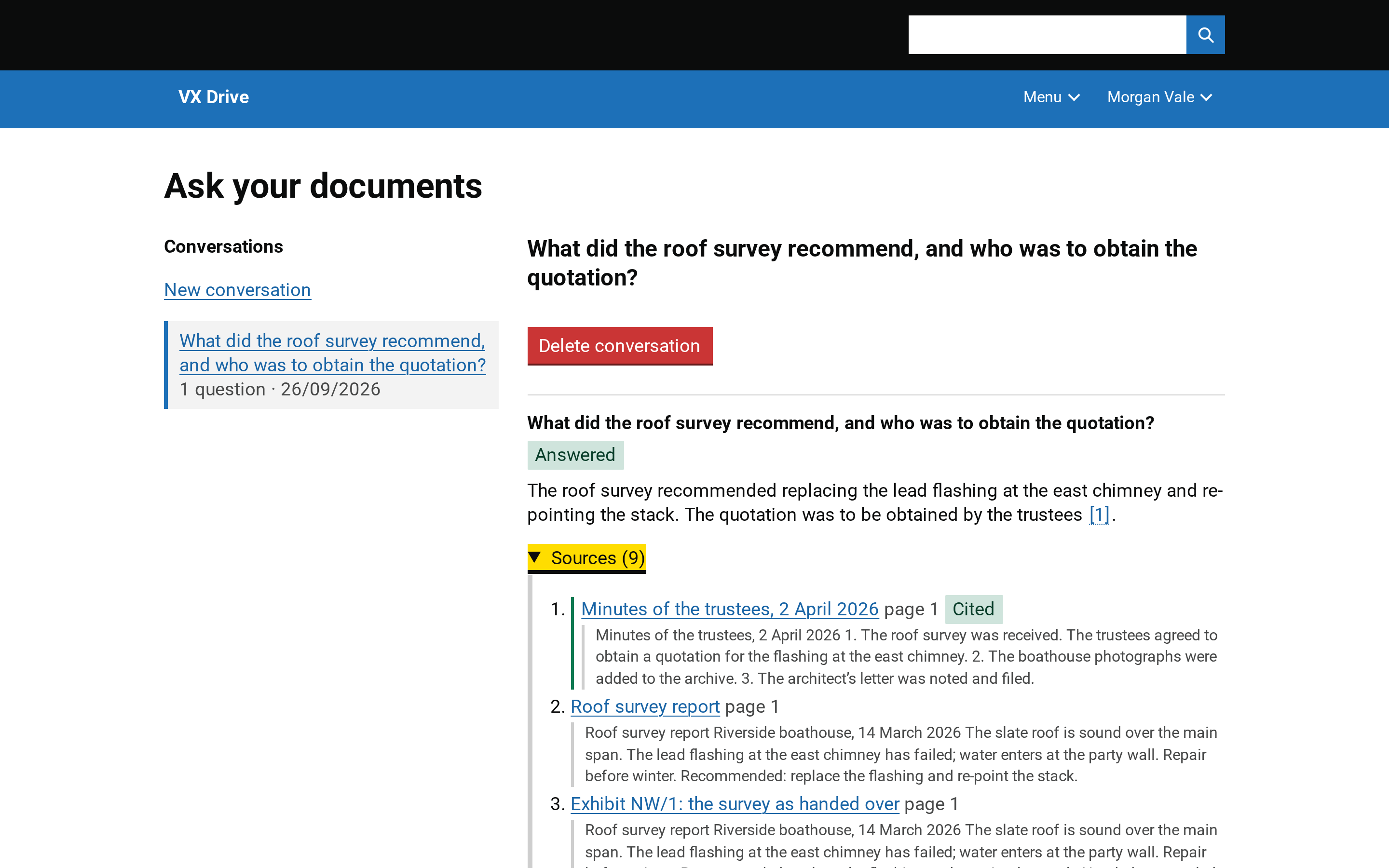Start a New conversation

pyautogui.click(x=238, y=290)
